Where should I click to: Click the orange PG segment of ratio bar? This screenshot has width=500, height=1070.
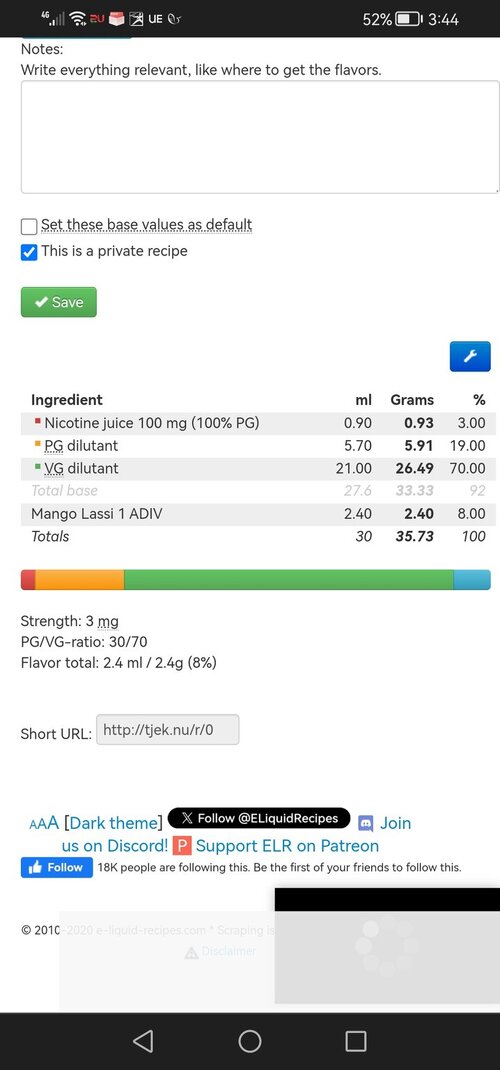tap(80, 579)
